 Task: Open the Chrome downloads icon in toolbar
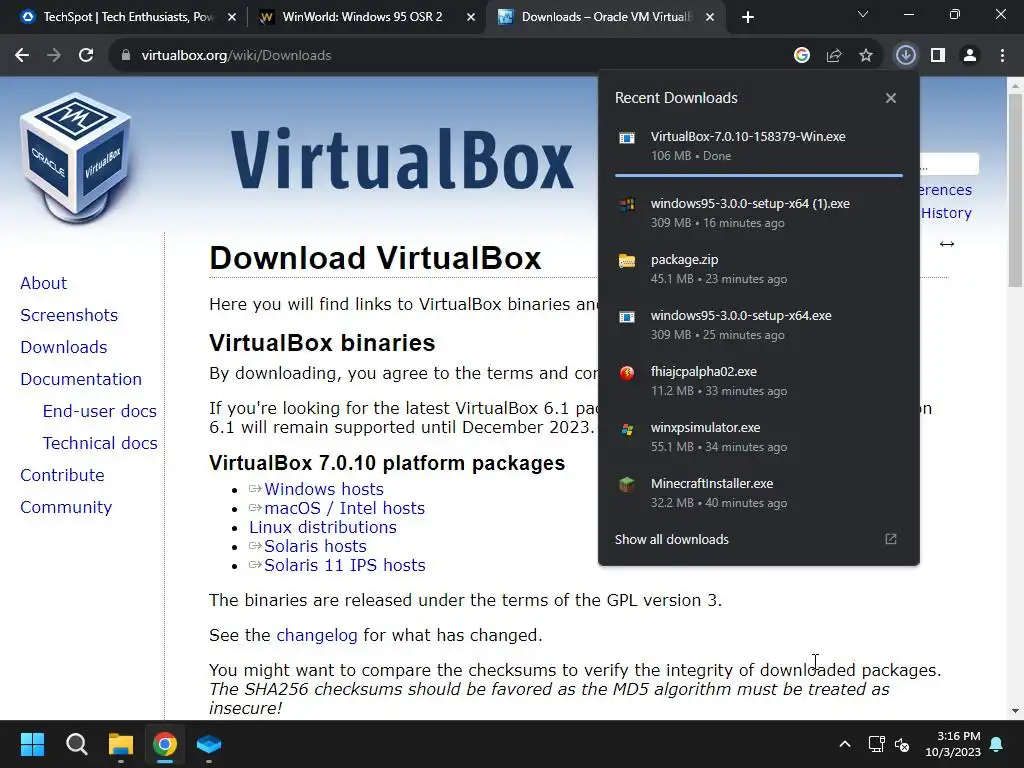click(905, 56)
